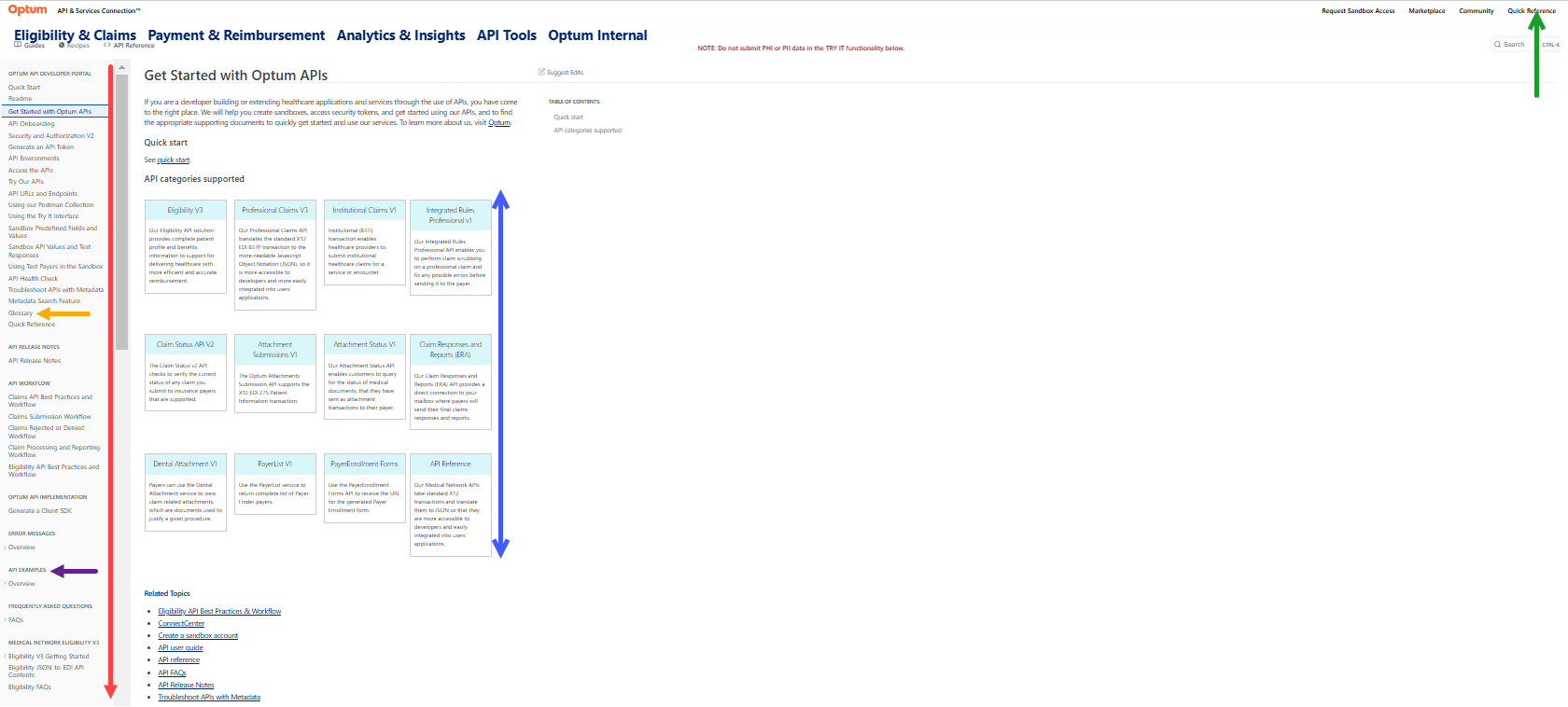Select the Payment & Reimbursement menu
Screen dimensions: 1568x707
coord(236,35)
